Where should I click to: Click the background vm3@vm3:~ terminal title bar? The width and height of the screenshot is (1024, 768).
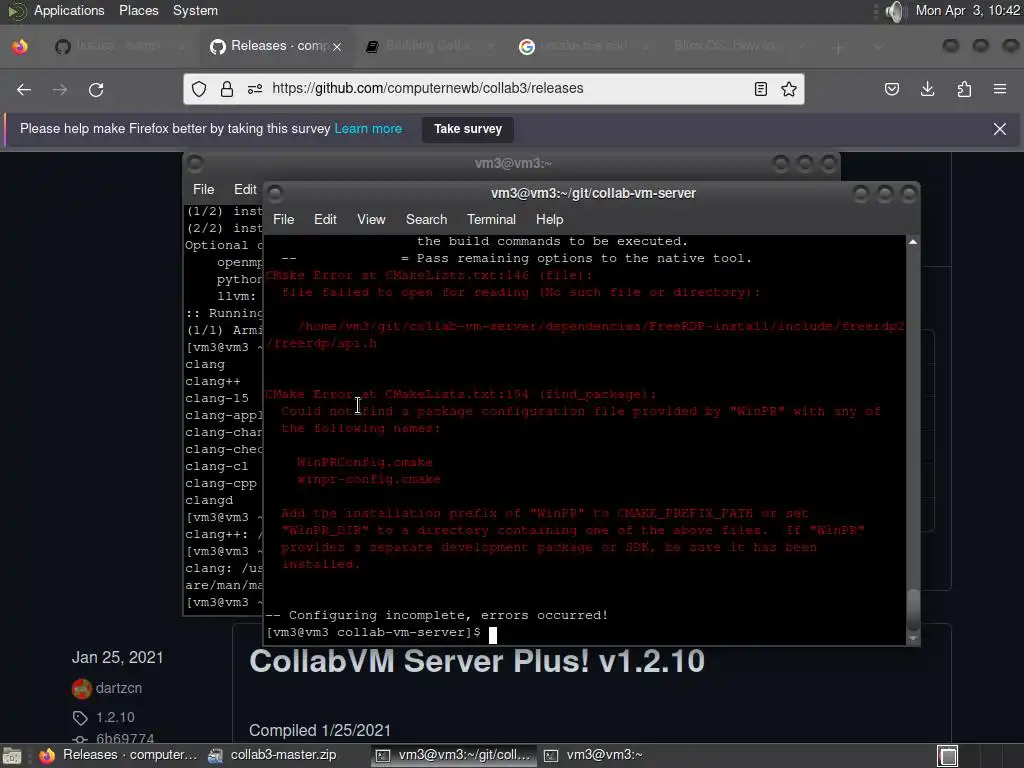(513, 163)
